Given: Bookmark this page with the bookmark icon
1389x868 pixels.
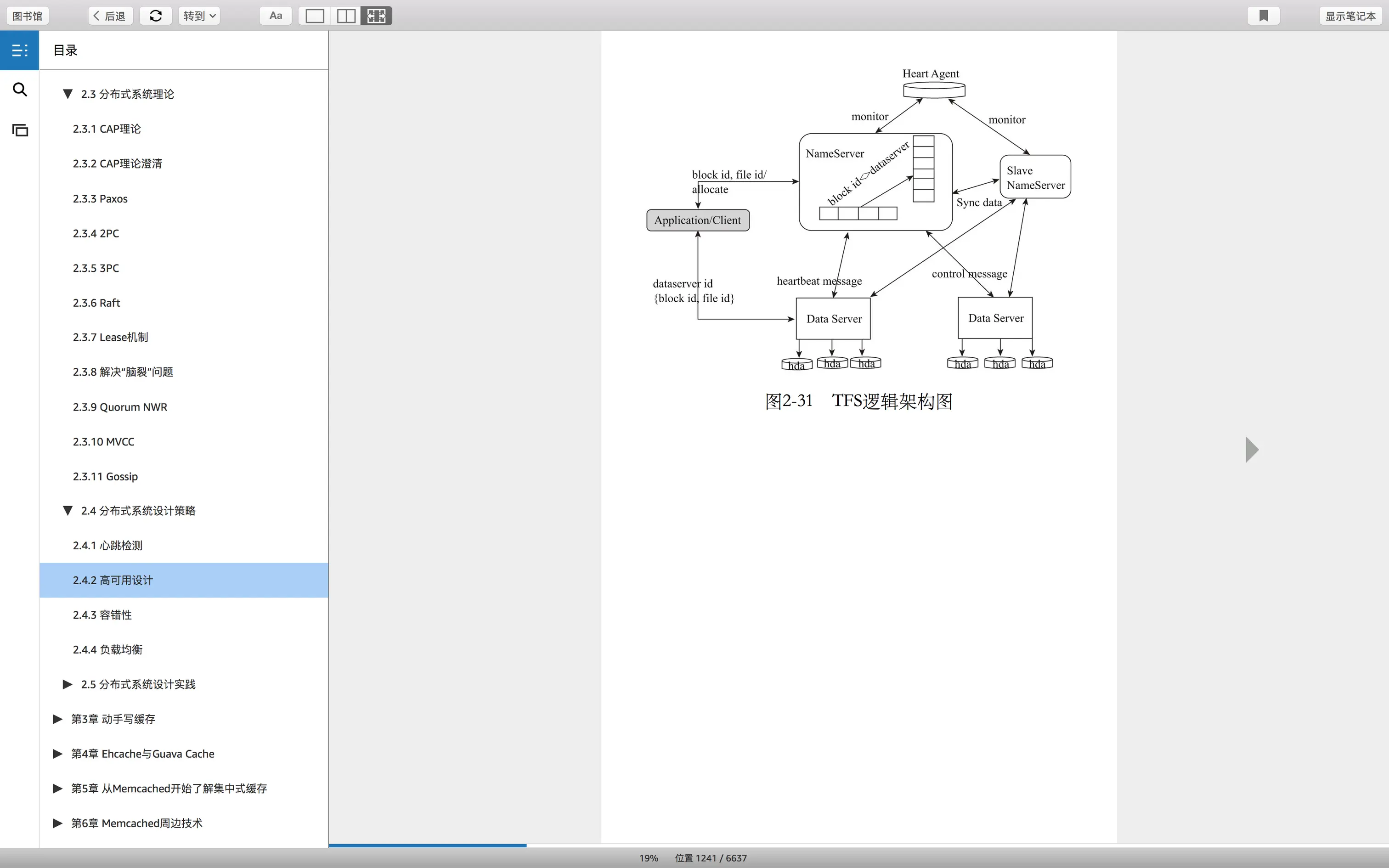Looking at the screenshot, I should click(x=1263, y=16).
